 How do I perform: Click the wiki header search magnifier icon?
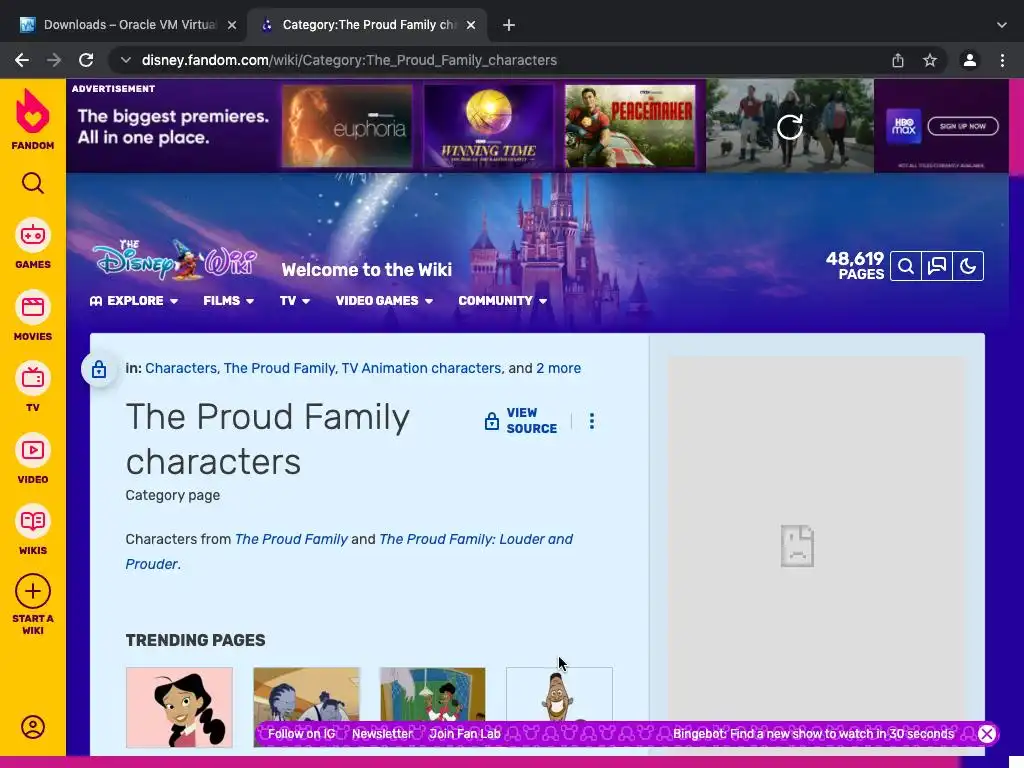click(x=906, y=266)
